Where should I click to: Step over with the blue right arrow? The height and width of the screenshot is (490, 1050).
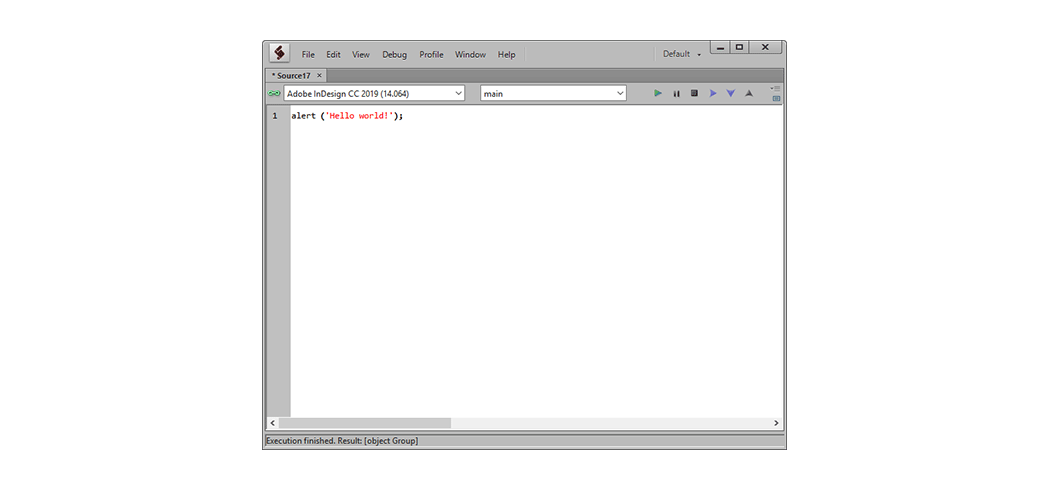(x=713, y=93)
